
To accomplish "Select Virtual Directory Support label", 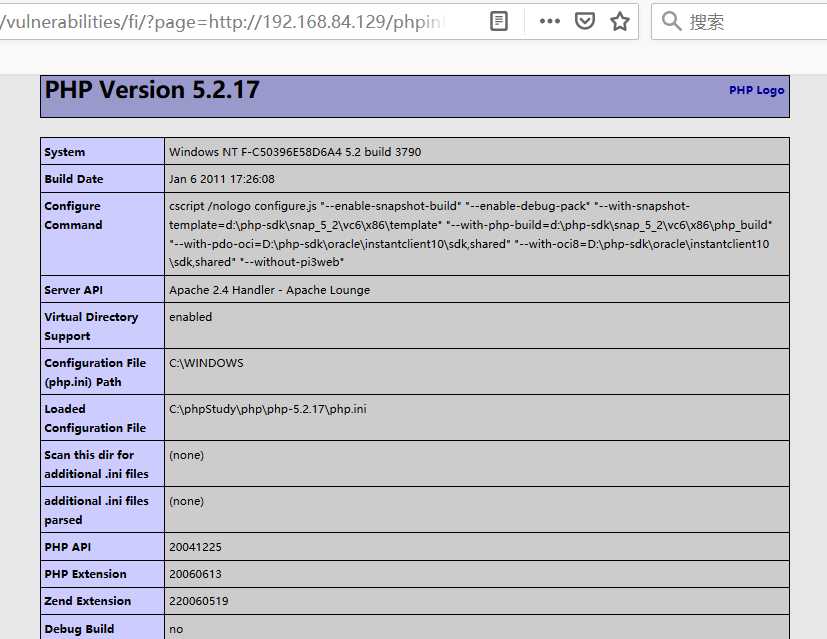I will pyautogui.click(x=91, y=326).
